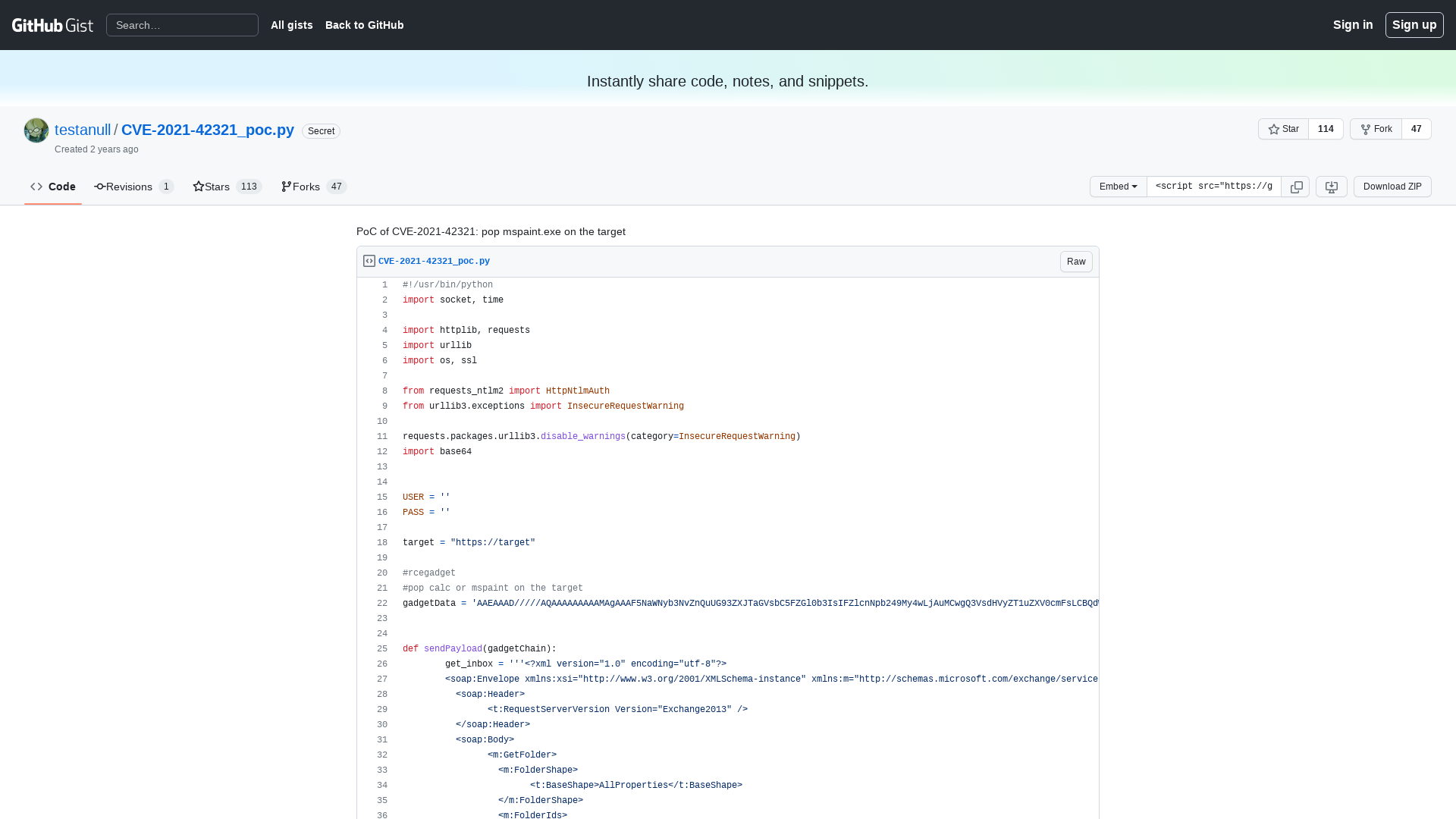The height and width of the screenshot is (819, 1456).
Task: Click the RequestServerVersion Exchange2013 line
Action: coord(617,710)
